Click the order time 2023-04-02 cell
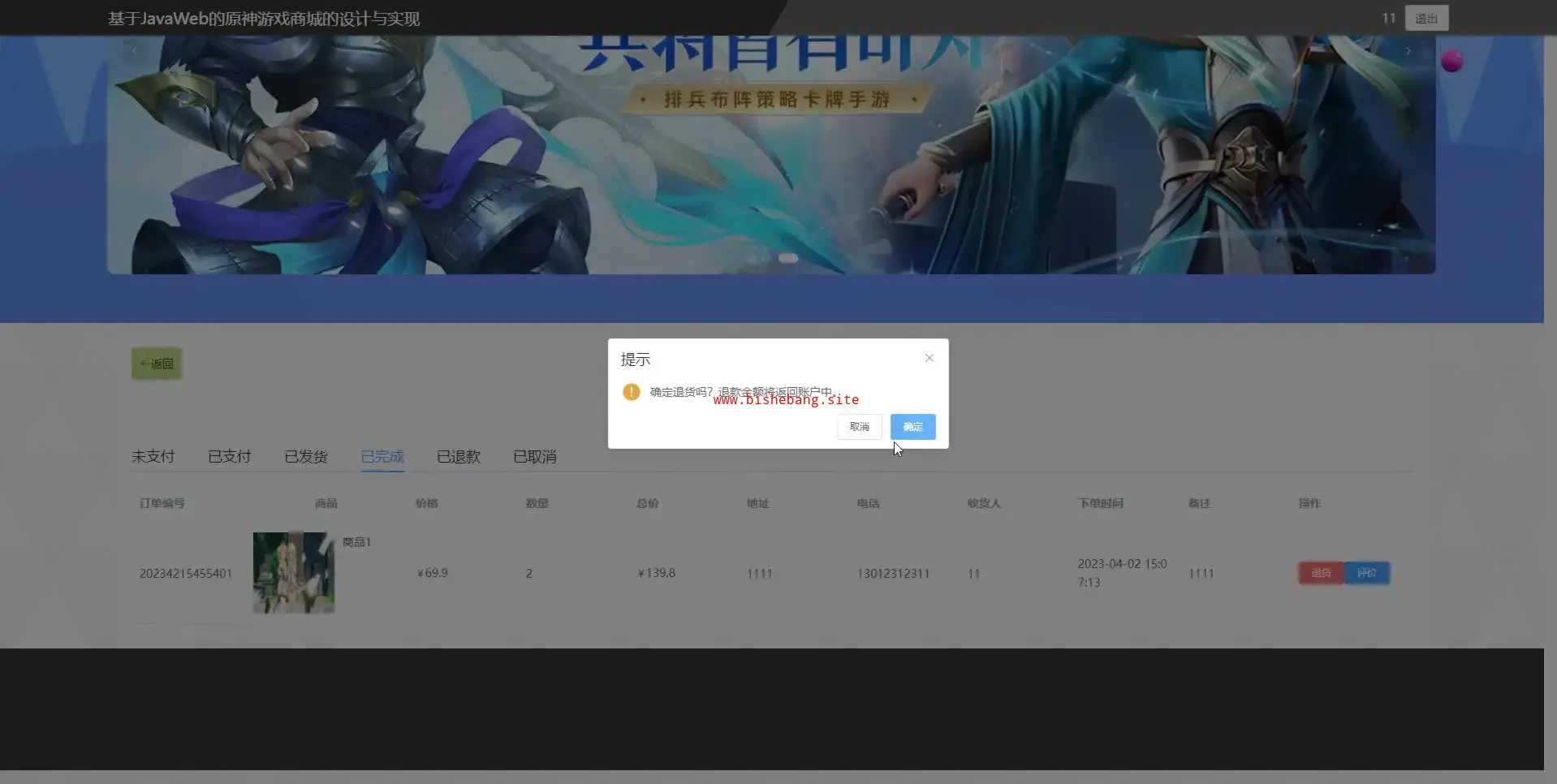Image resolution: width=1557 pixels, height=784 pixels. (1123, 573)
